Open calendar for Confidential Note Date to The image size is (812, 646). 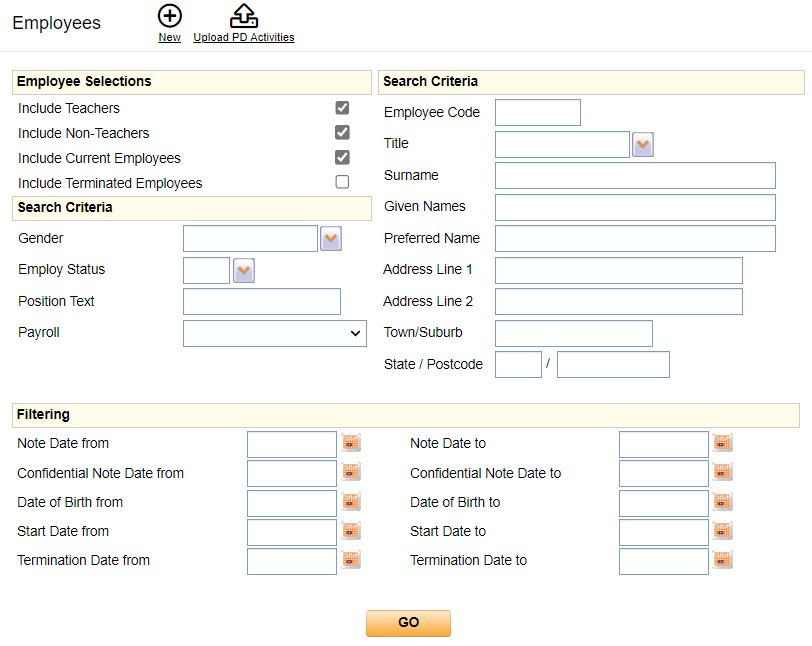pos(722,472)
